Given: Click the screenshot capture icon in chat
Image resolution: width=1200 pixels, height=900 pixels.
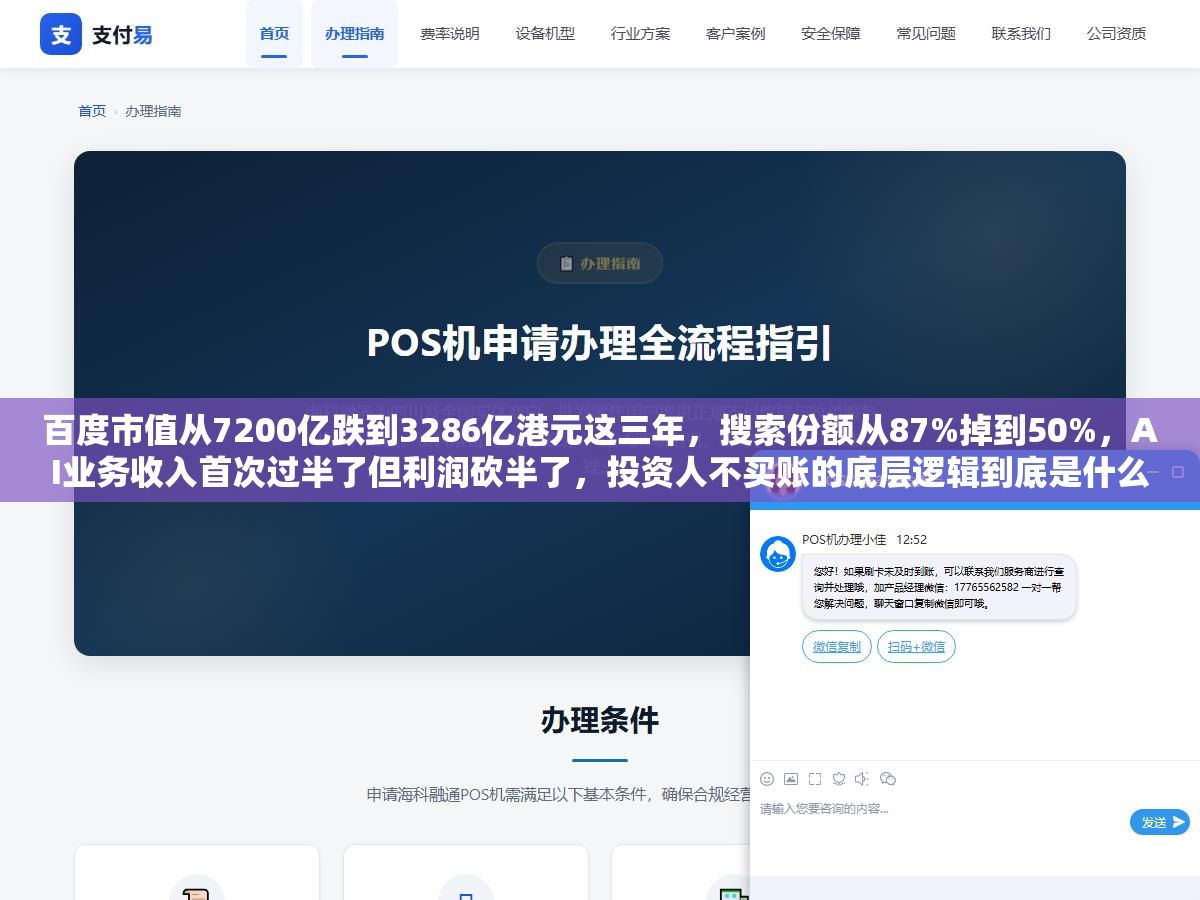Looking at the screenshot, I should [x=815, y=778].
